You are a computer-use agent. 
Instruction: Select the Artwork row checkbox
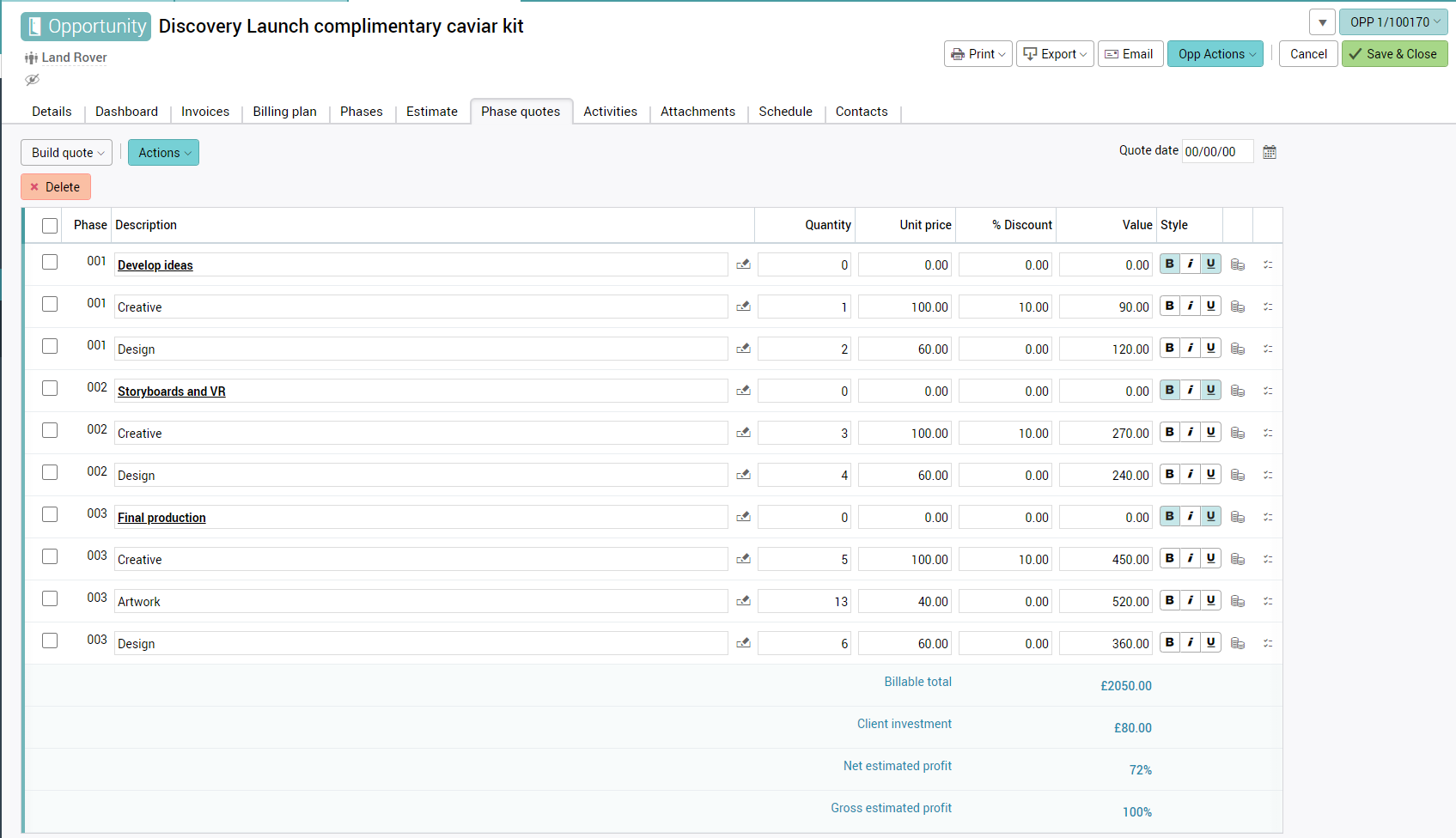[x=50, y=599]
